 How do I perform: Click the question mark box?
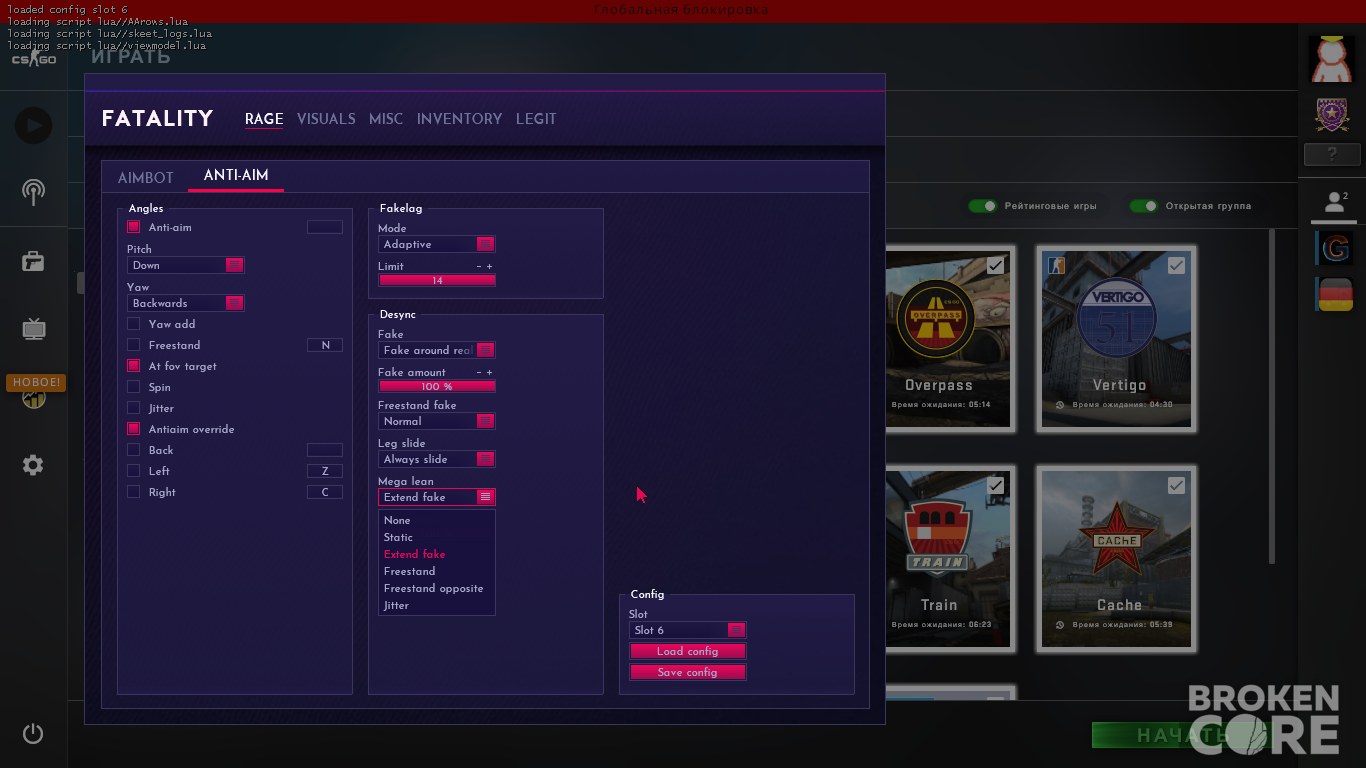click(x=1332, y=154)
